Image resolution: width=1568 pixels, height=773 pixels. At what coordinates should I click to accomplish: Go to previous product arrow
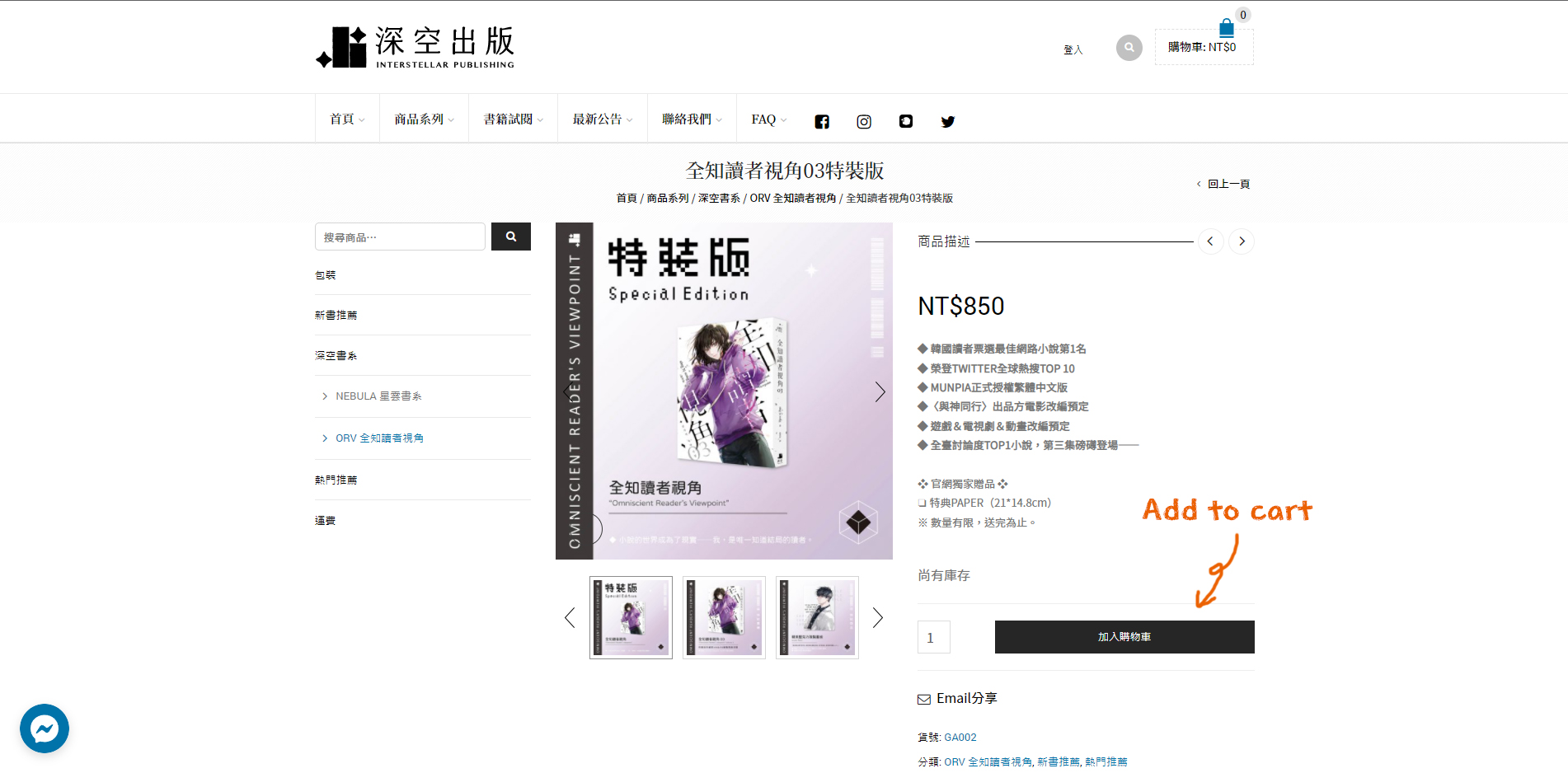pos(1210,241)
